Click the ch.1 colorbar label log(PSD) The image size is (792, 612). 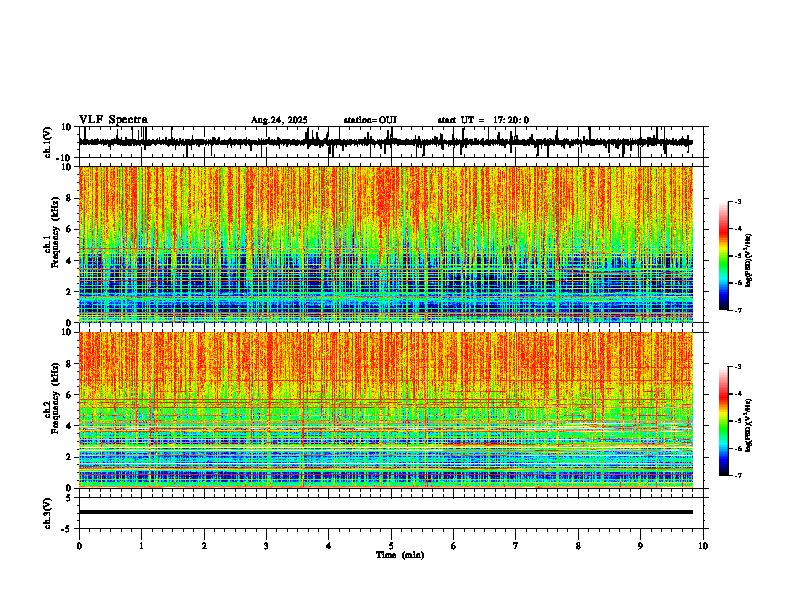coord(749,261)
